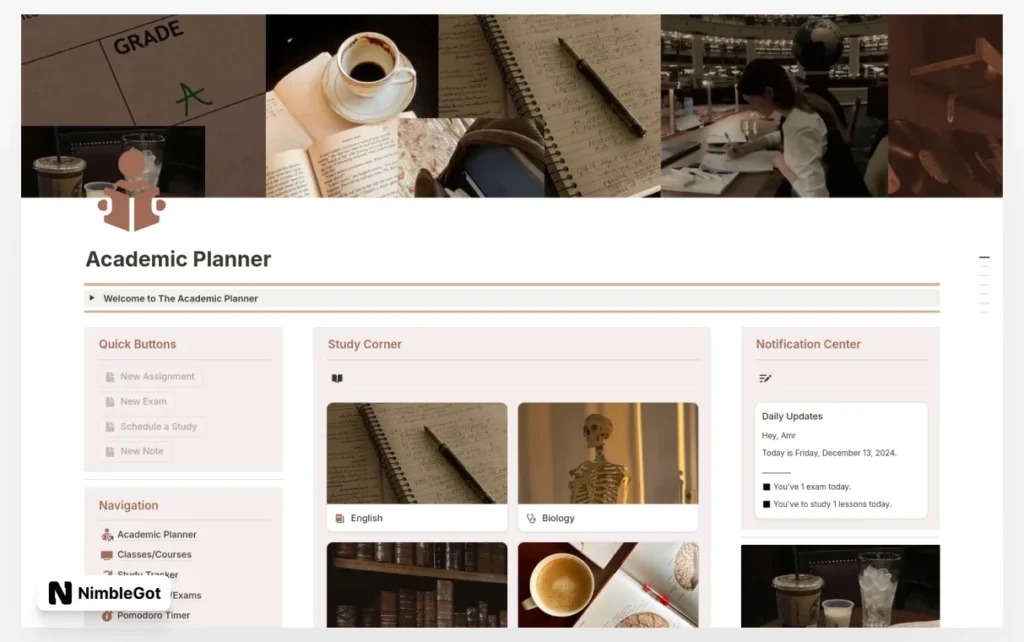Click the Notification Center heading
The height and width of the screenshot is (642, 1024).
(x=808, y=344)
